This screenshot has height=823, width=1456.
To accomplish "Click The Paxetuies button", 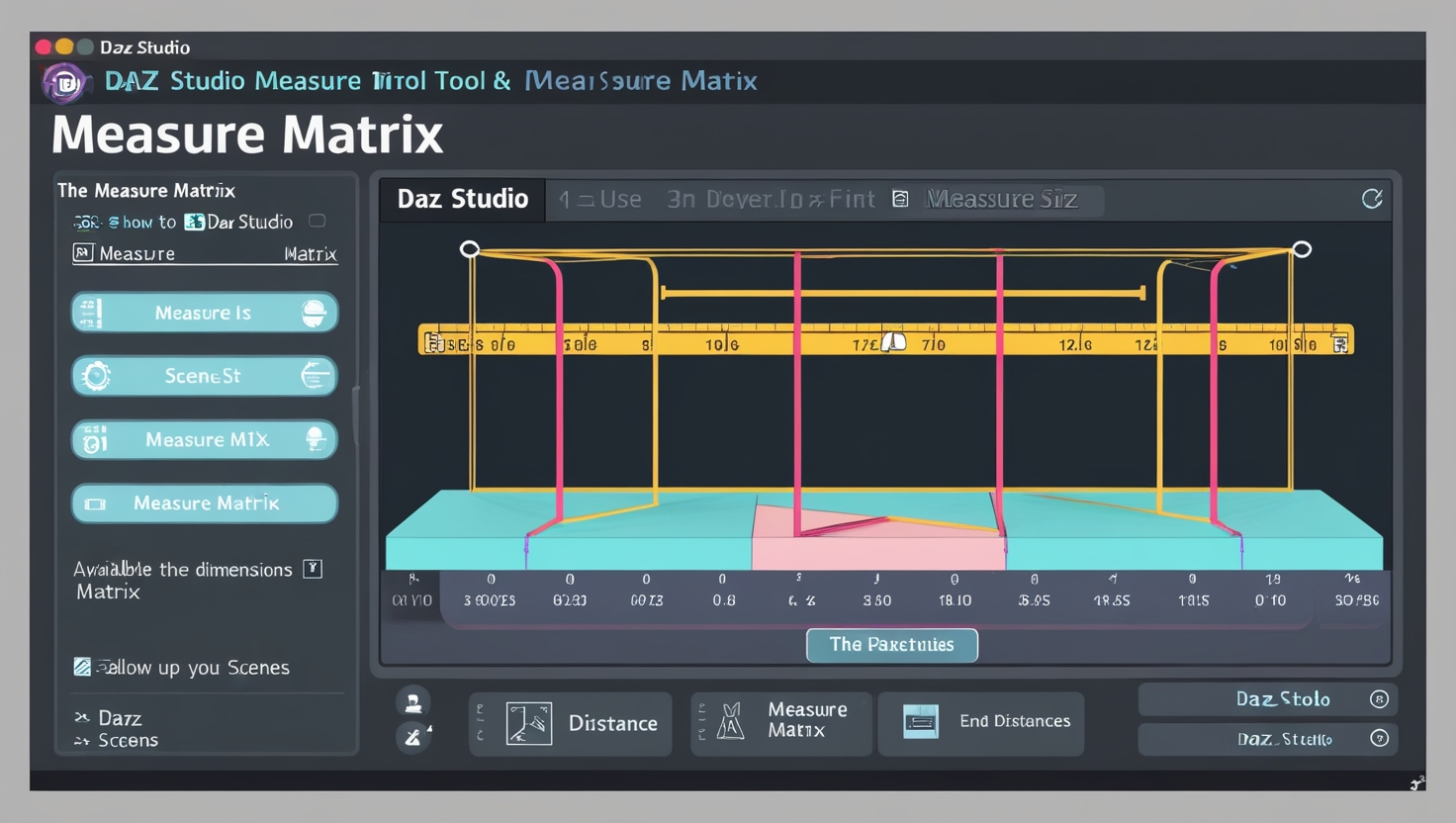I will (892, 645).
